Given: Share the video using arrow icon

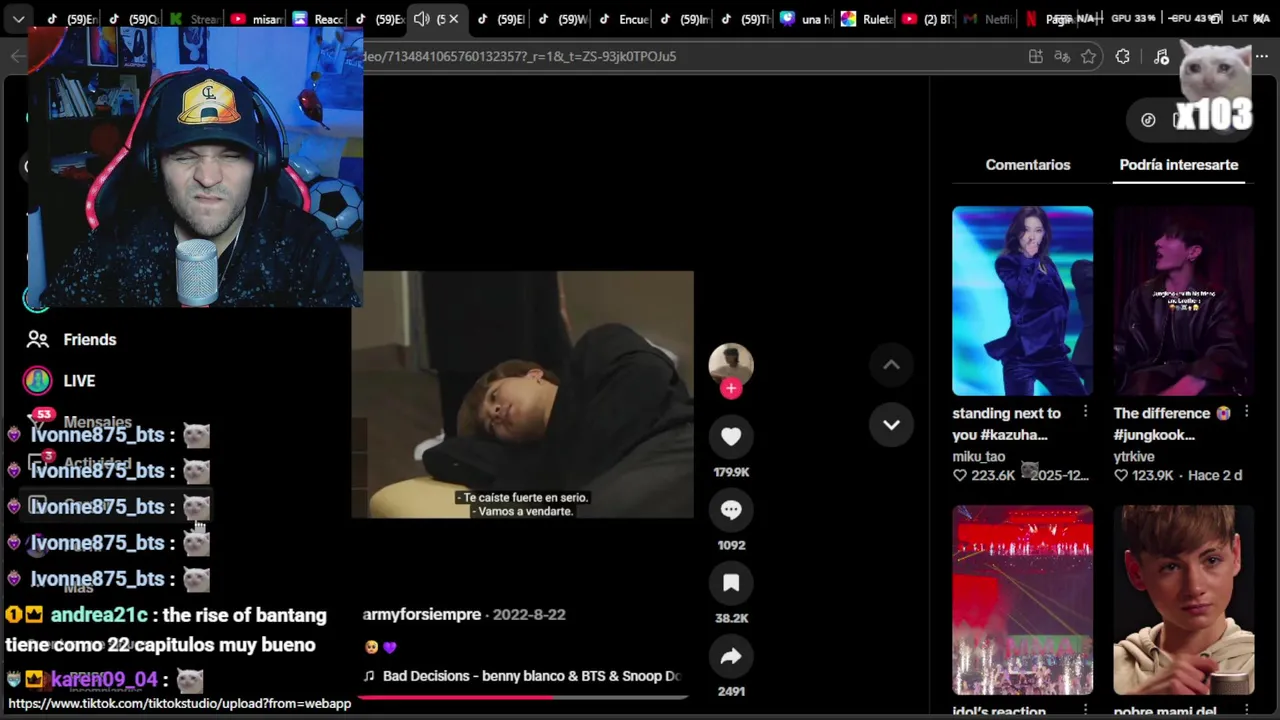Looking at the screenshot, I should (x=731, y=656).
